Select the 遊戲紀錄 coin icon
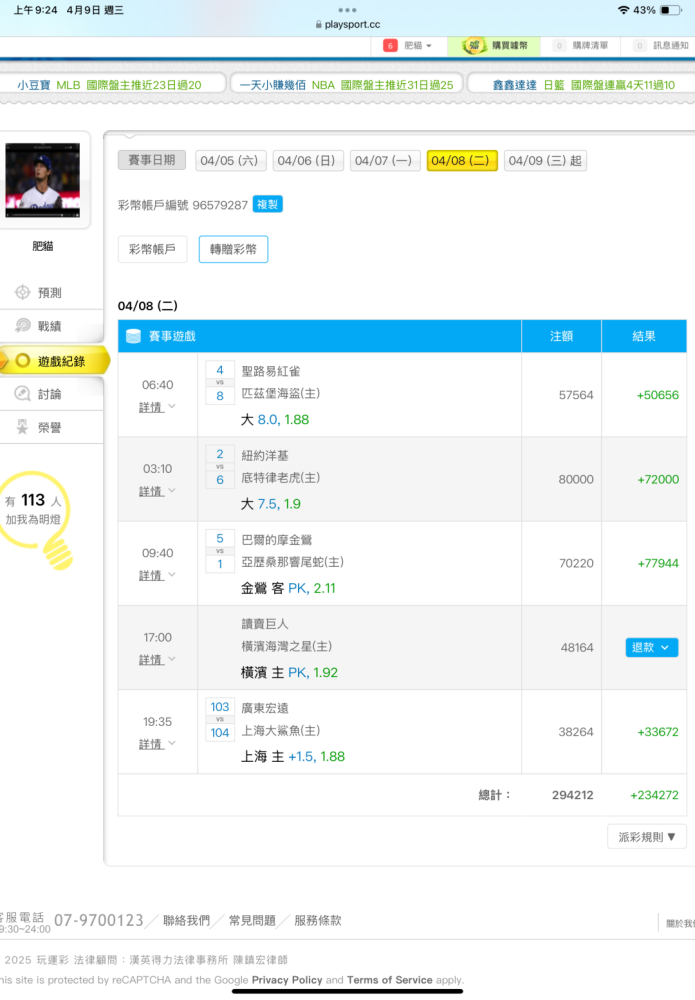The height and width of the screenshot is (1000, 695). [x=23, y=361]
